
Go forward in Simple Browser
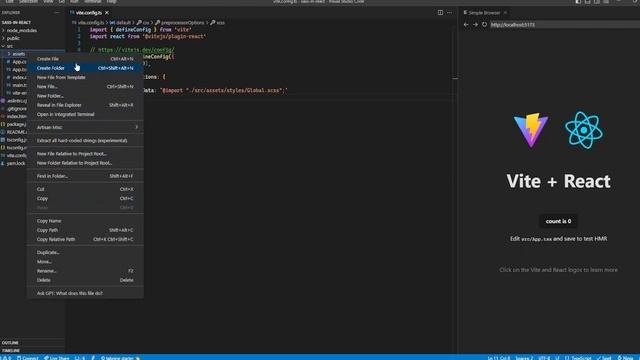(x=475, y=24)
